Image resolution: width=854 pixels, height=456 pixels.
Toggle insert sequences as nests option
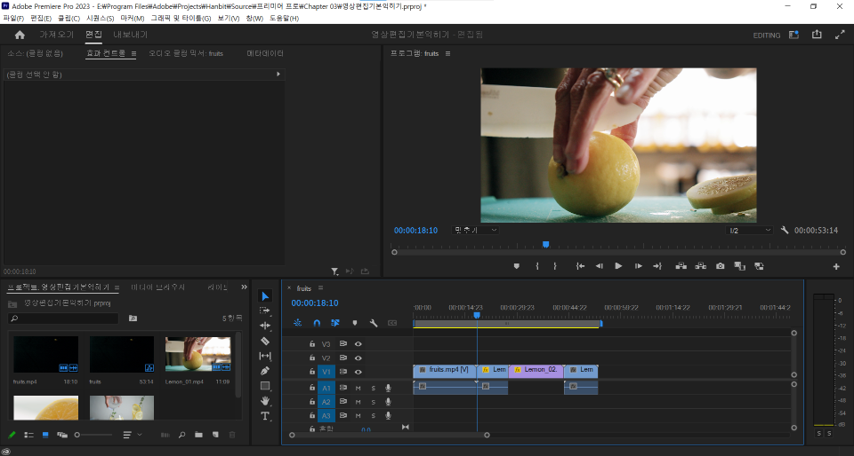tap(297, 323)
